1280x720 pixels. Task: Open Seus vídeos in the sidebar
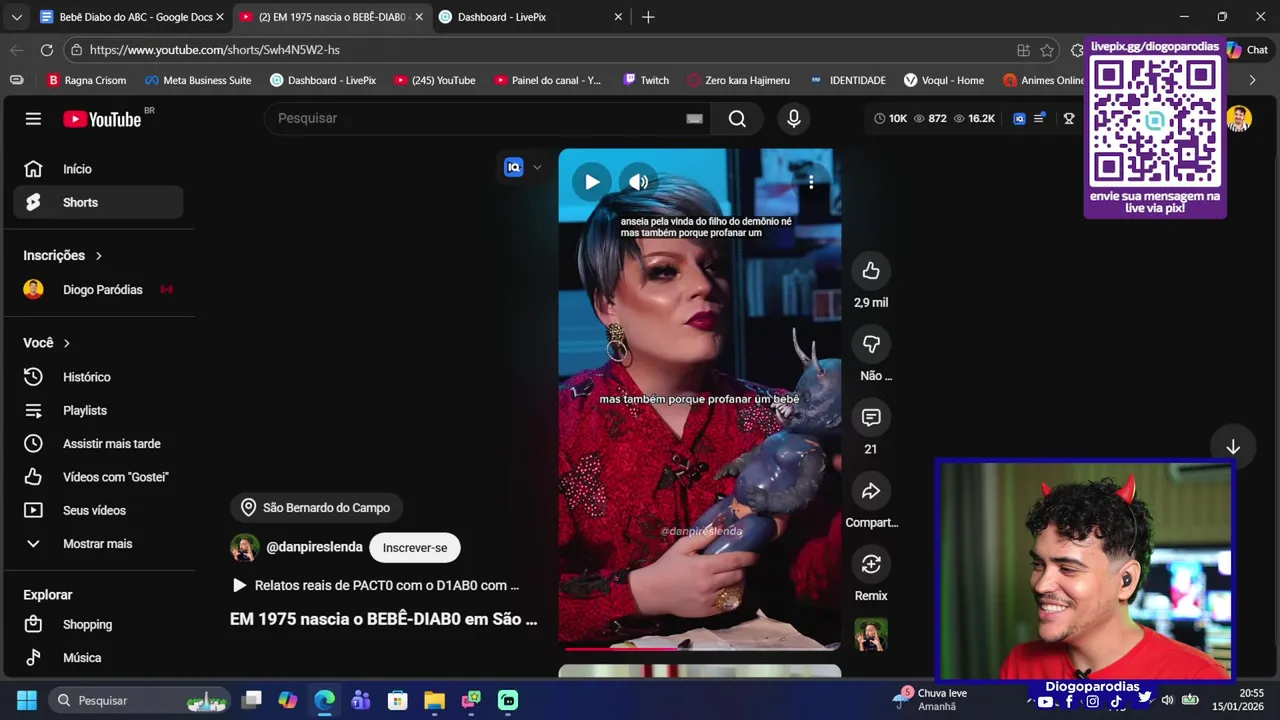pos(98,511)
